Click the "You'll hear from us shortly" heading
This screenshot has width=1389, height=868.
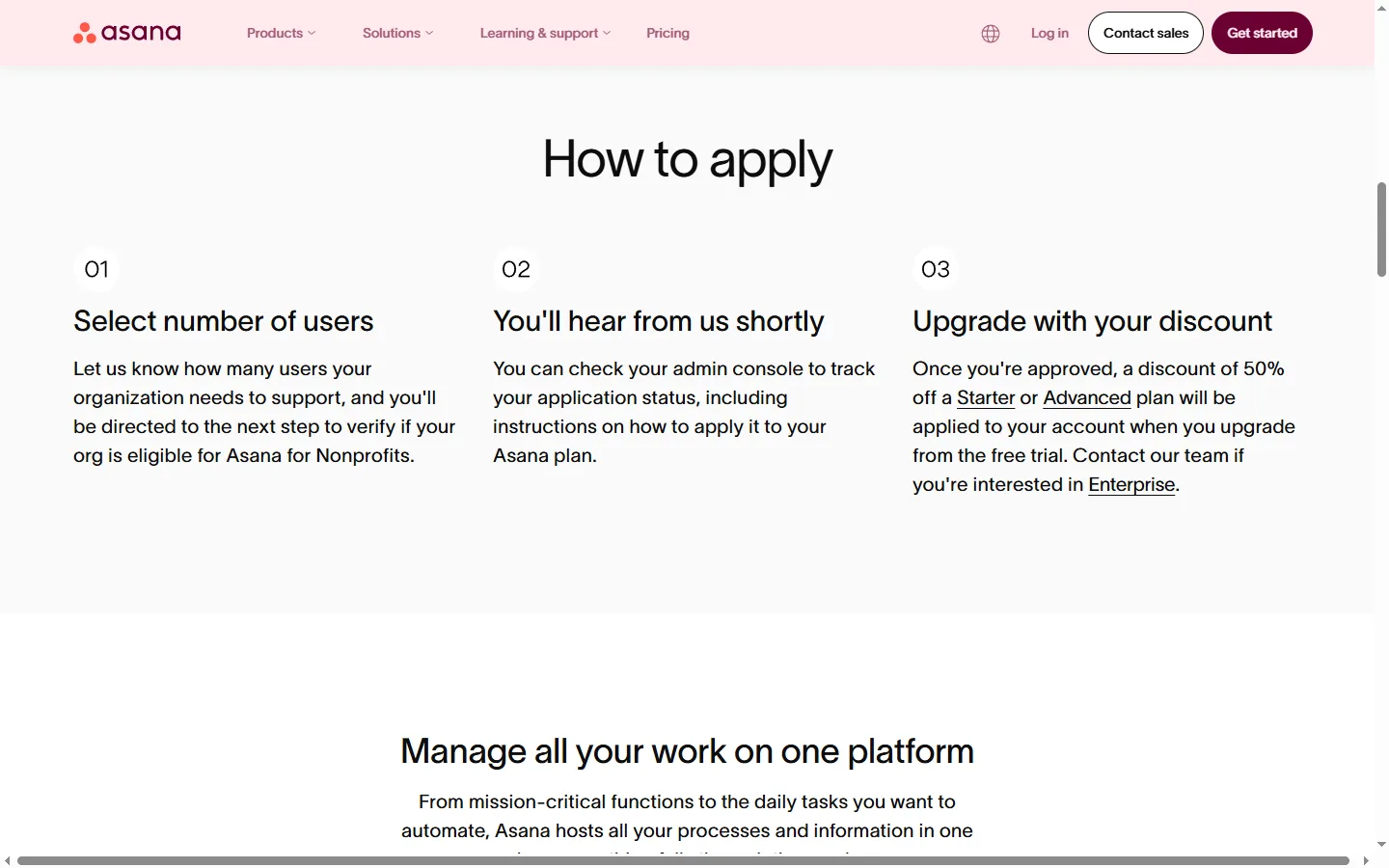(x=659, y=321)
